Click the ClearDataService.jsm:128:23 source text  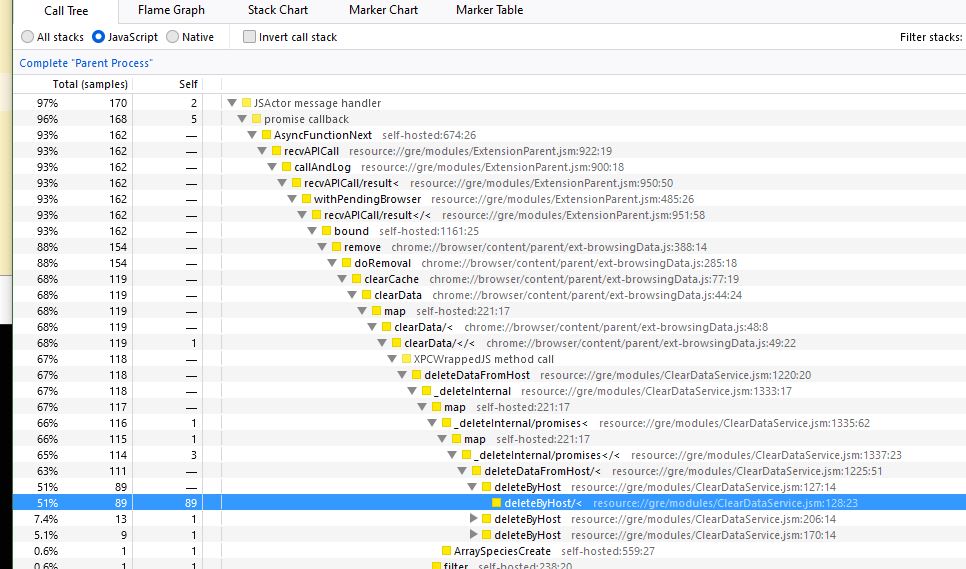pyautogui.click(x=725, y=503)
